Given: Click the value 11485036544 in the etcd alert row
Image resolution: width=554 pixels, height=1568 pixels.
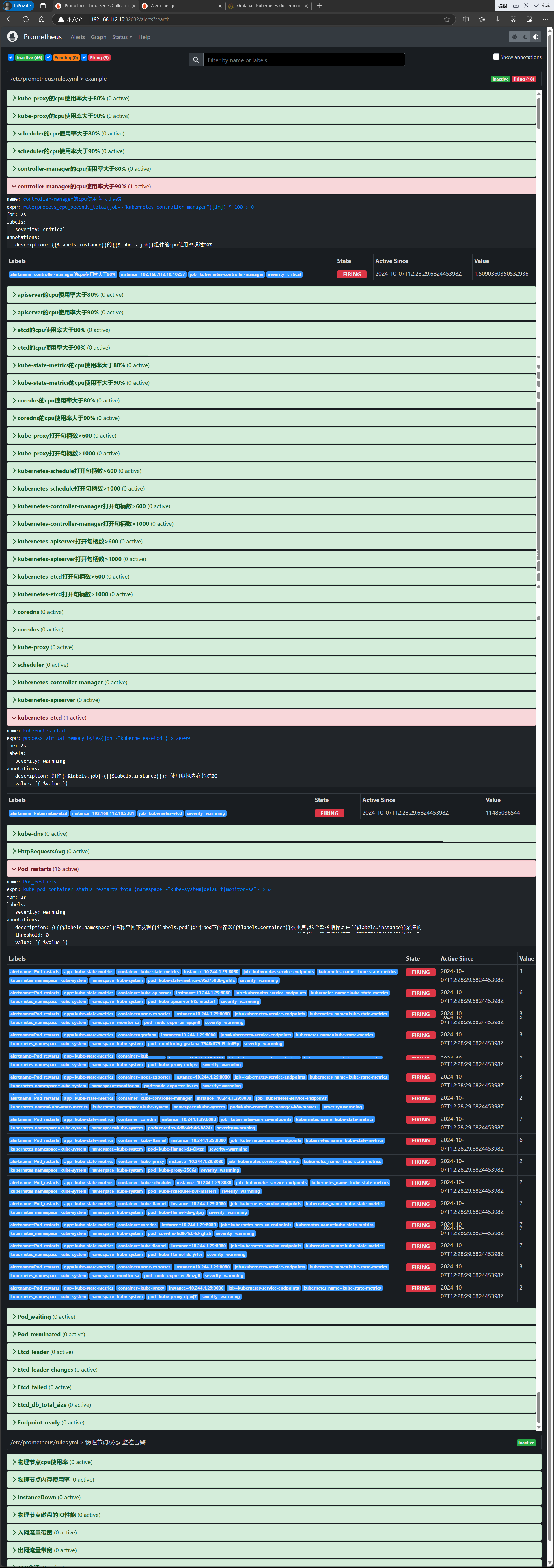Looking at the screenshot, I should point(503,813).
